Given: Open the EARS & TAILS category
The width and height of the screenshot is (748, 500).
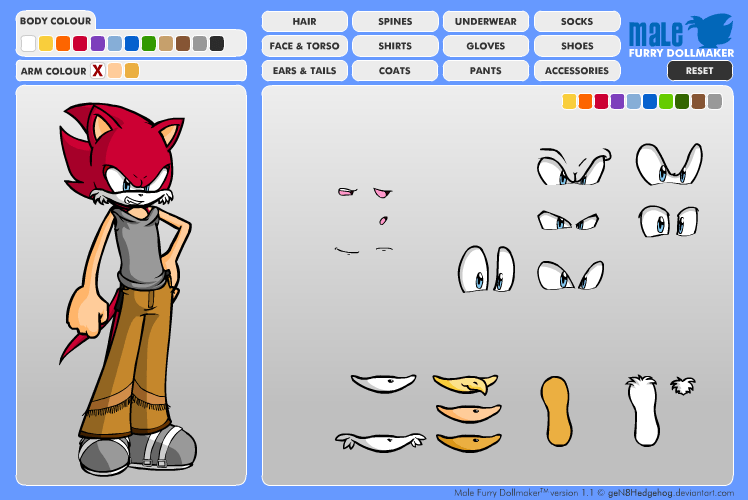Looking at the screenshot, I should 304,71.
